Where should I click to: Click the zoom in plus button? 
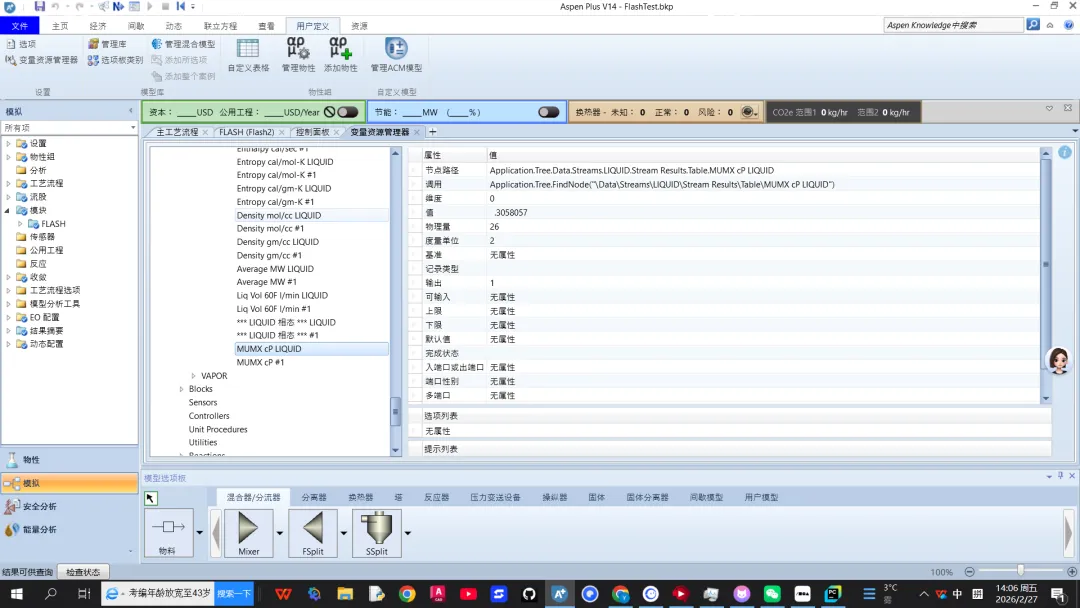[x=1072, y=572]
